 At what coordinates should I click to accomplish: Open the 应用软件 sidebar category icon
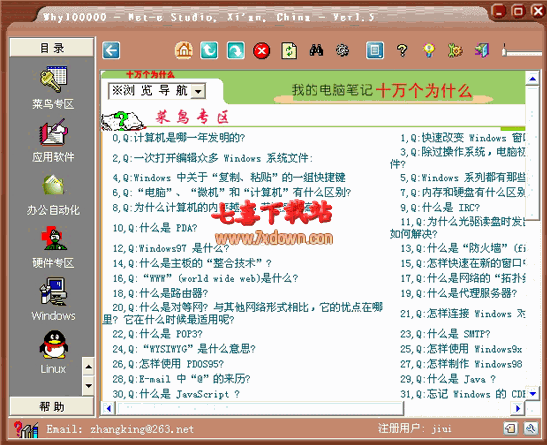click(x=53, y=132)
